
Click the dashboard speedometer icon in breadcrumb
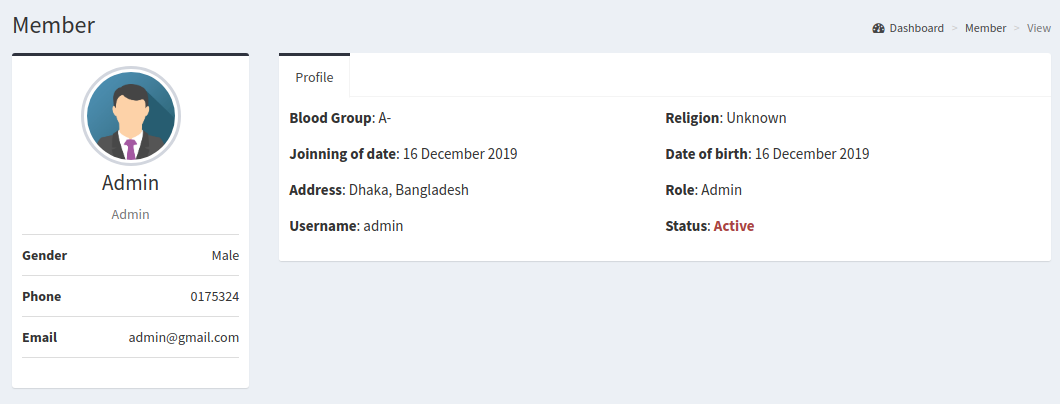pyautogui.click(x=879, y=28)
